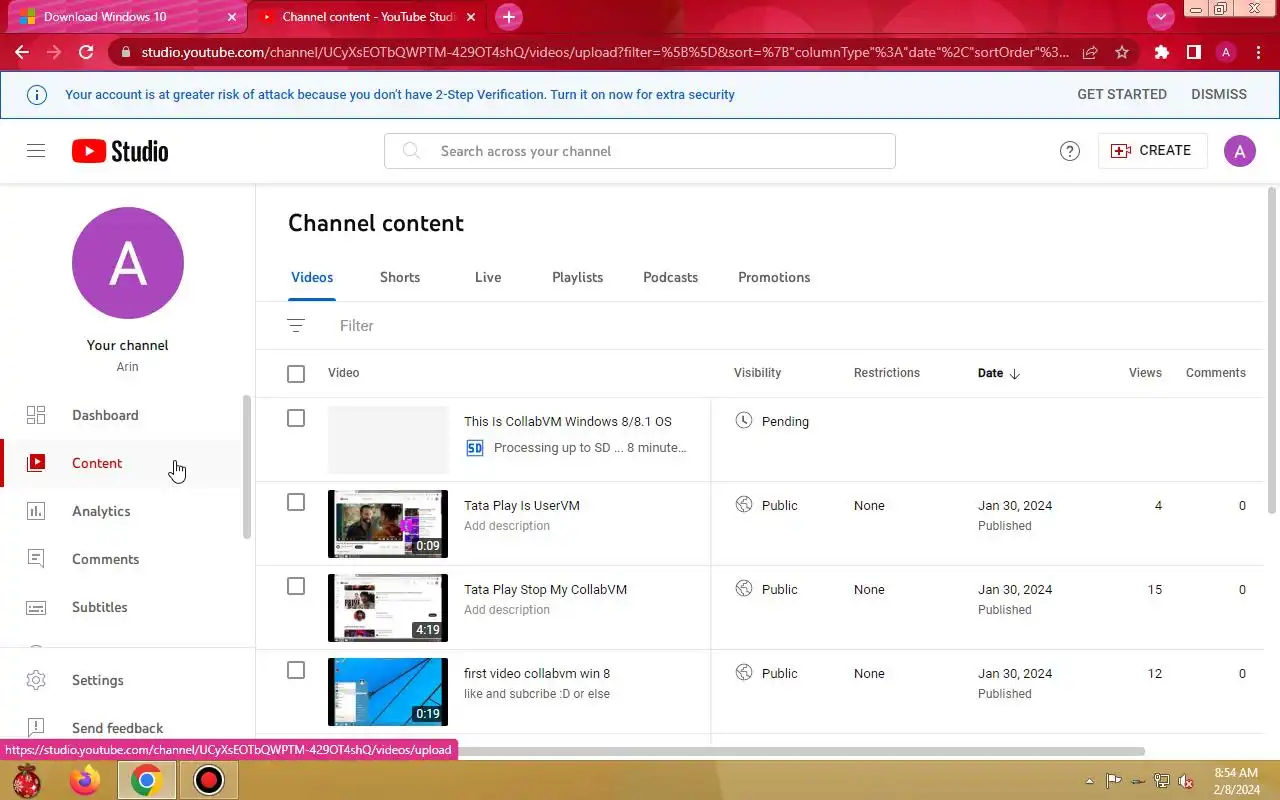Image resolution: width=1280 pixels, height=800 pixels.
Task: Click the sidebar vertical scrollbar
Action: 247,467
